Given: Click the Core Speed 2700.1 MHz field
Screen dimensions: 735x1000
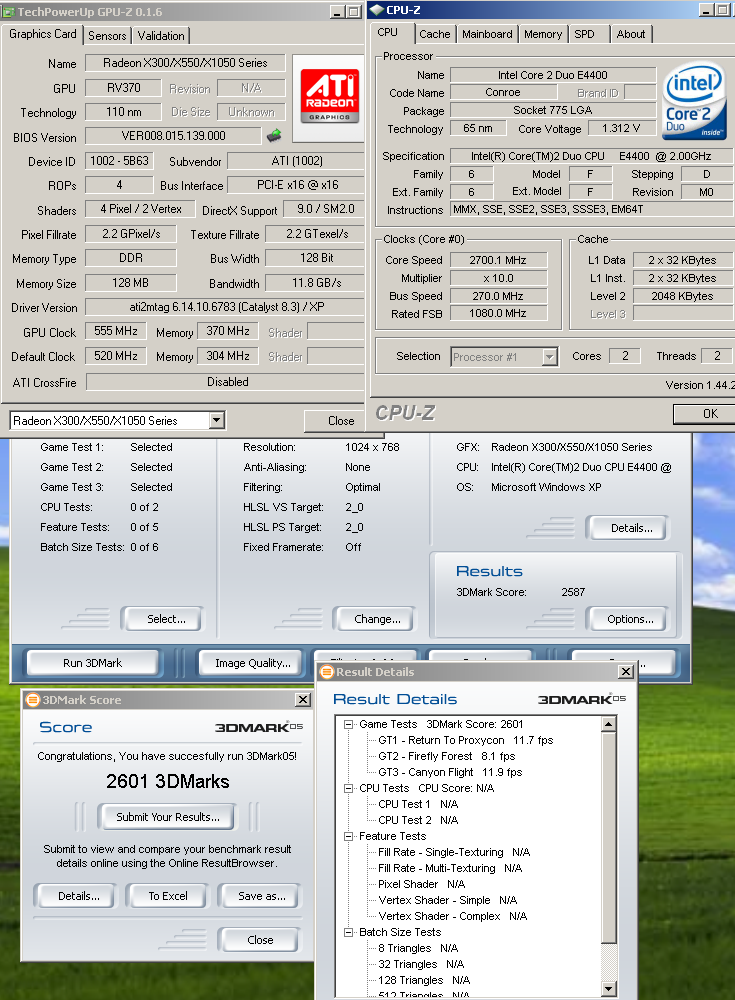Looking at the screenshot, I should tap(498, 260).
